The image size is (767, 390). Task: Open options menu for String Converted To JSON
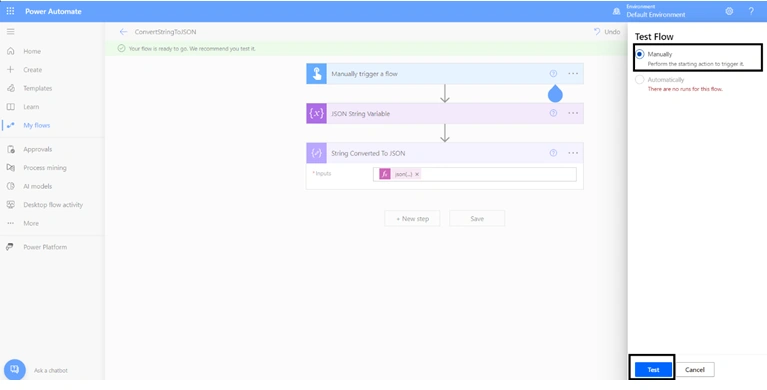point(573,153)
